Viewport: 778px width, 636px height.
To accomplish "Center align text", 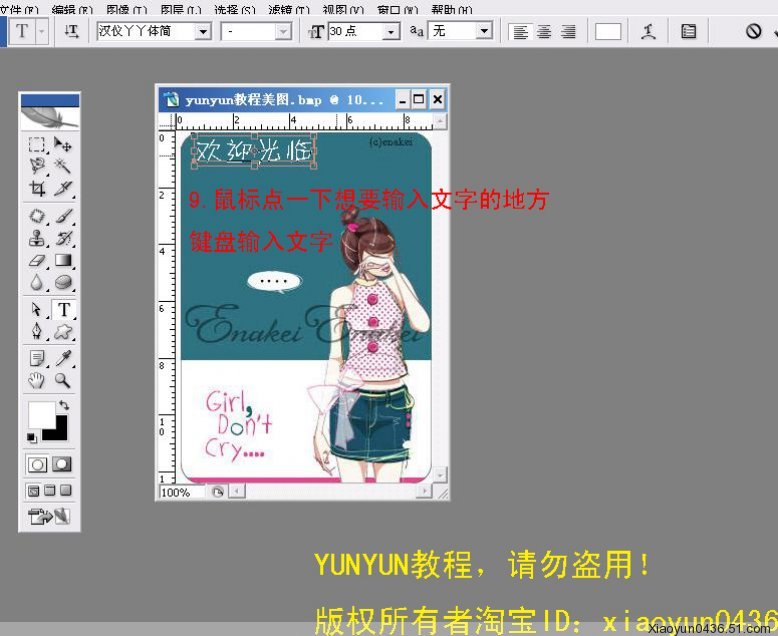I will pos(544,32).
